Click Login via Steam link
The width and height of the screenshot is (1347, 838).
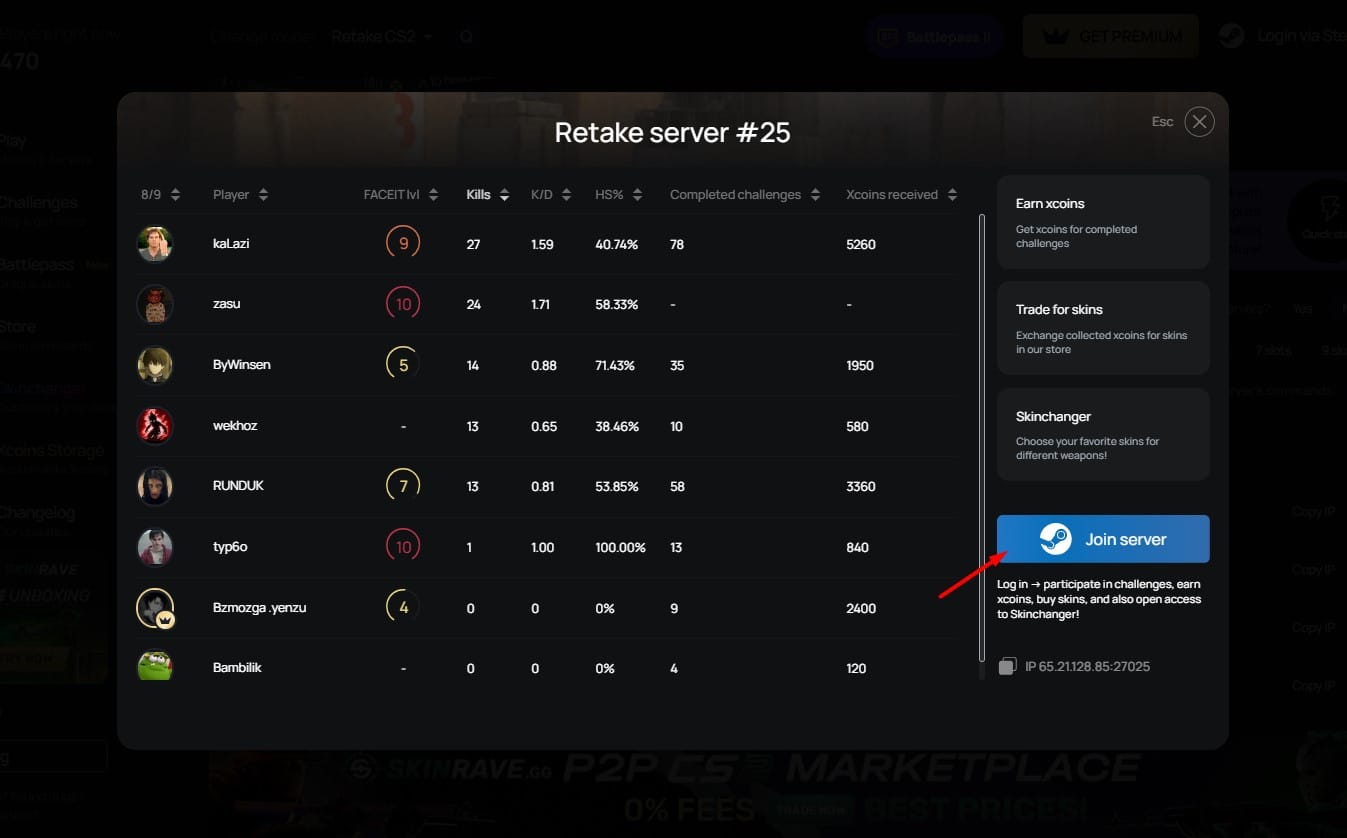click(1284, 36)
